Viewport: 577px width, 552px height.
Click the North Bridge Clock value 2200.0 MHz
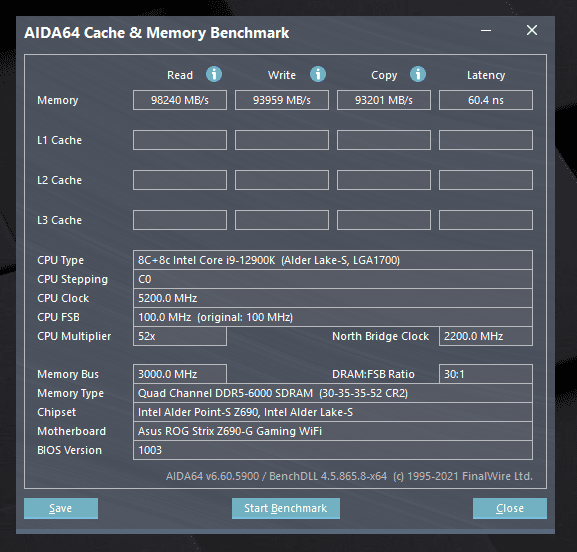click(x=486, y=336)
